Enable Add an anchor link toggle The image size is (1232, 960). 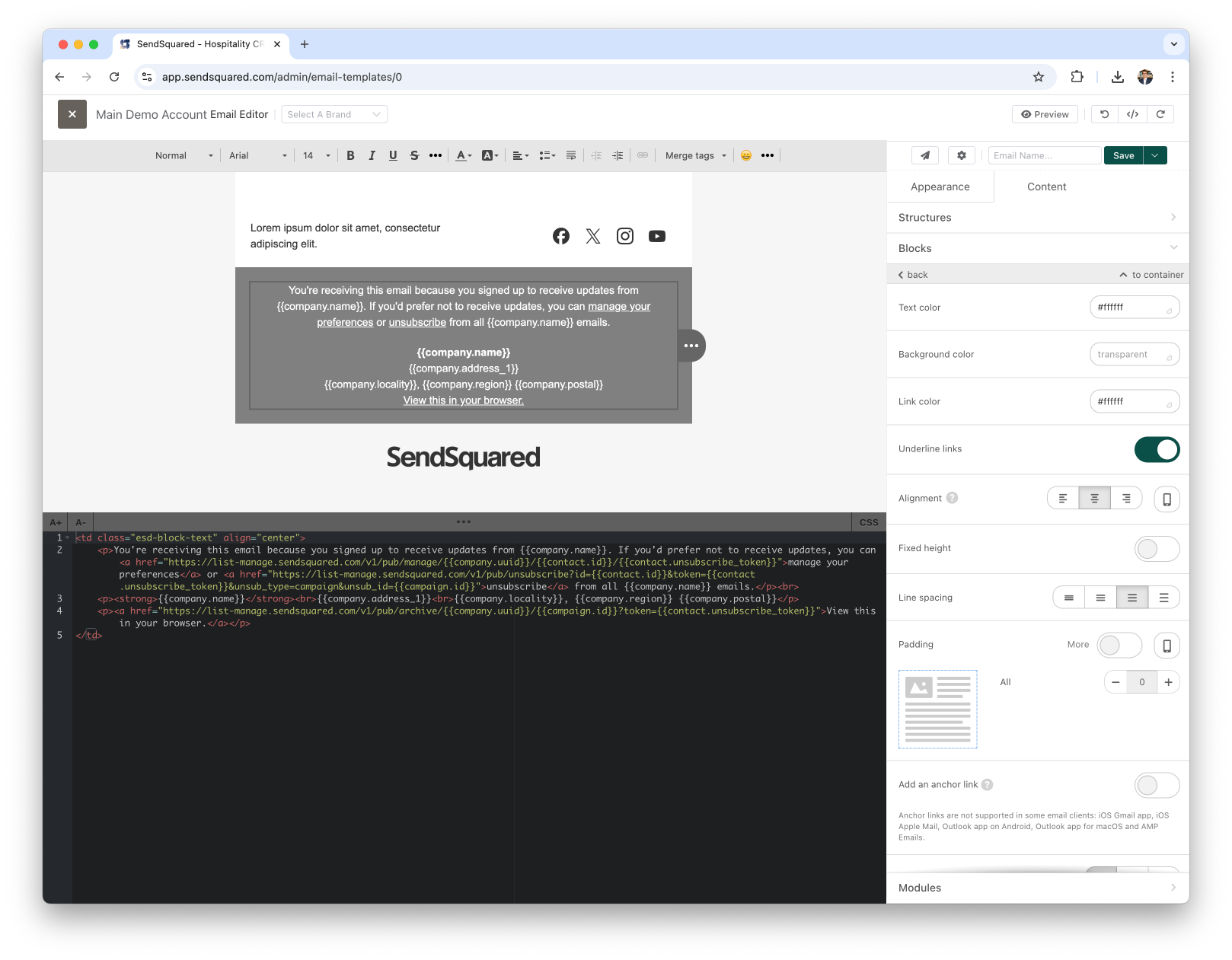(1157, 785)
